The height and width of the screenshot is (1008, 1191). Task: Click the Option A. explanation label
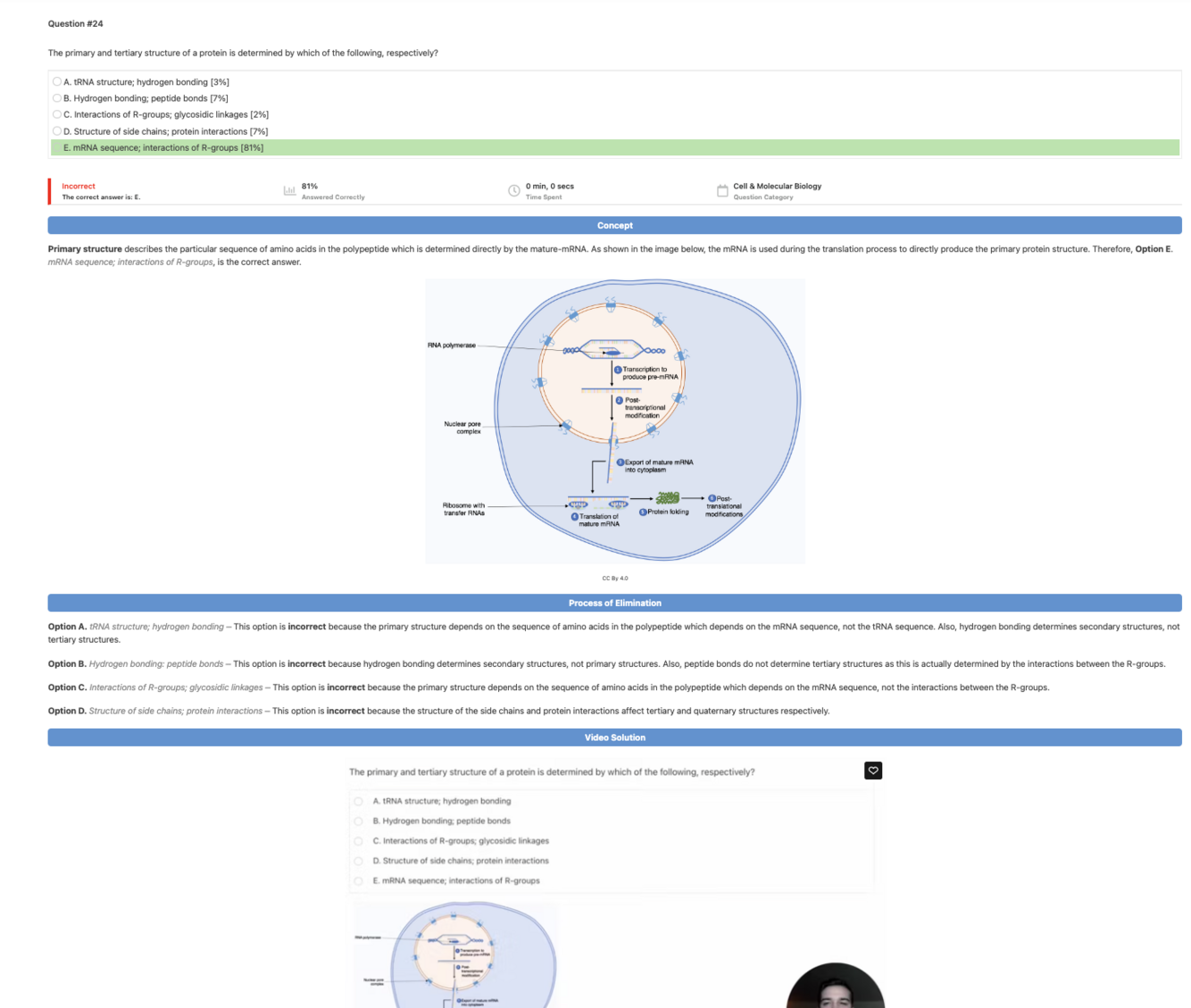(x=67, y=627)
